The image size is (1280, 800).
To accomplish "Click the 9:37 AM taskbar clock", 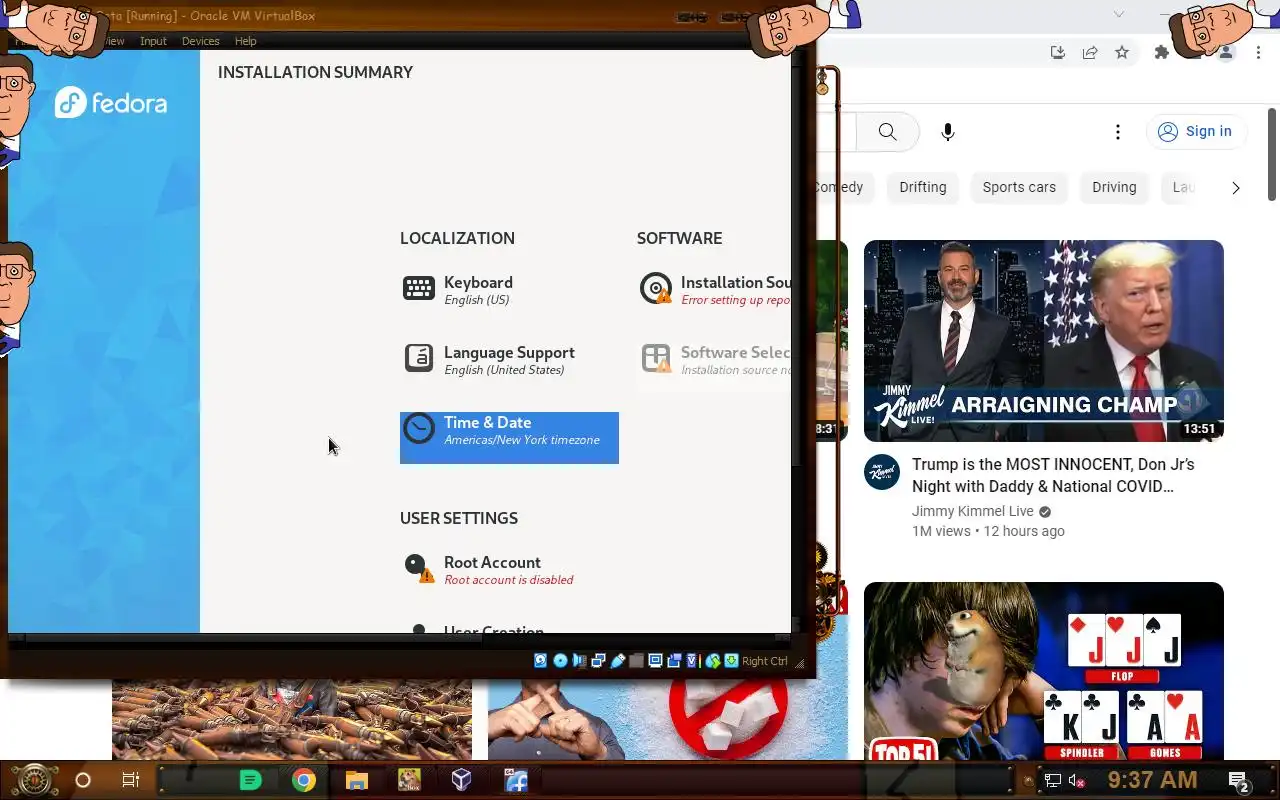I will click(1152, 780).
